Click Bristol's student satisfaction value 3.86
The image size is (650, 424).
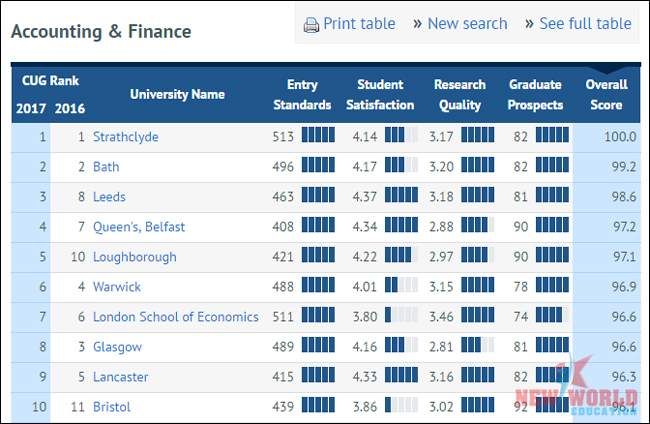(365, 407)
